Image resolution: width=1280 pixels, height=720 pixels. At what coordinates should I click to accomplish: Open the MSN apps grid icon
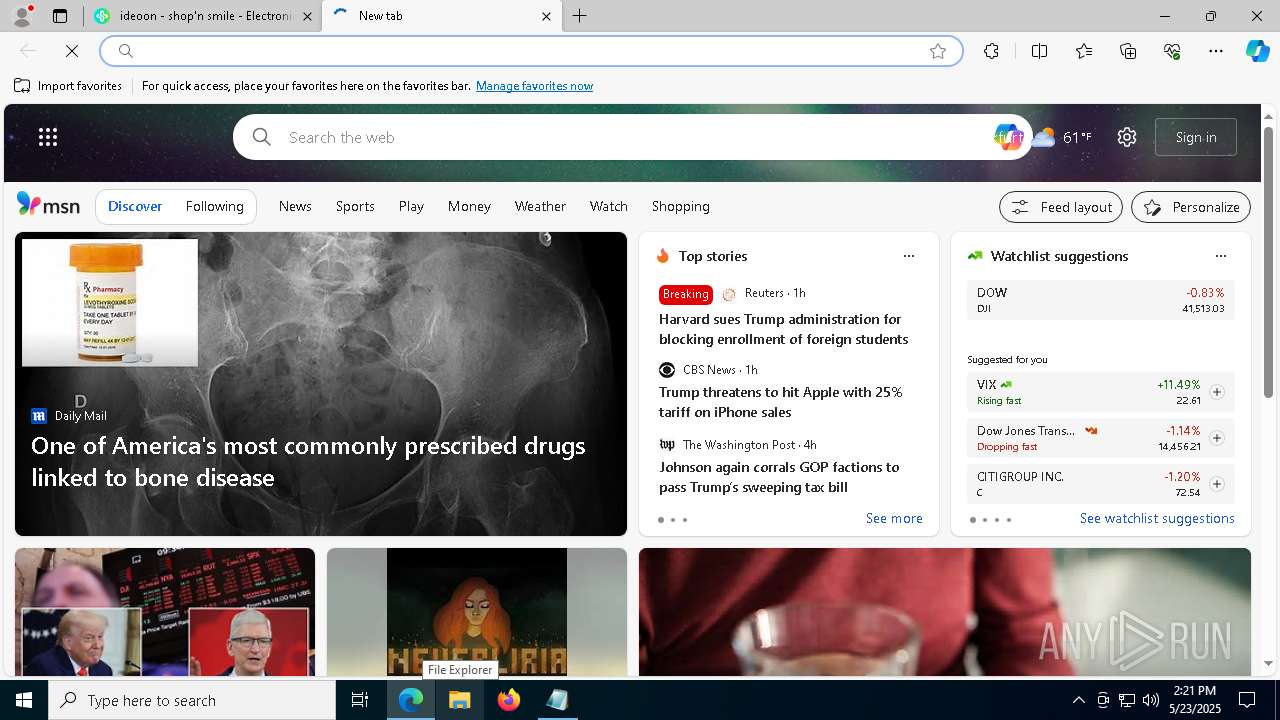point(48,137)
